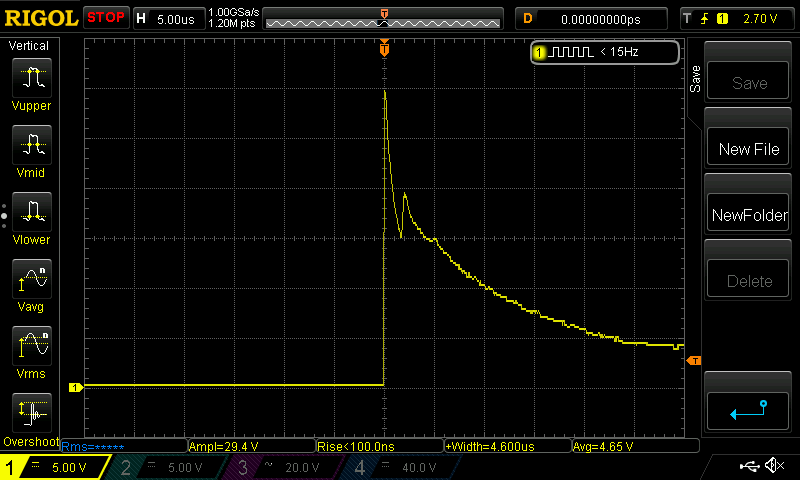800x480 pixels.
Task: Click the USB status icon
Action: (x=750, y=466)
